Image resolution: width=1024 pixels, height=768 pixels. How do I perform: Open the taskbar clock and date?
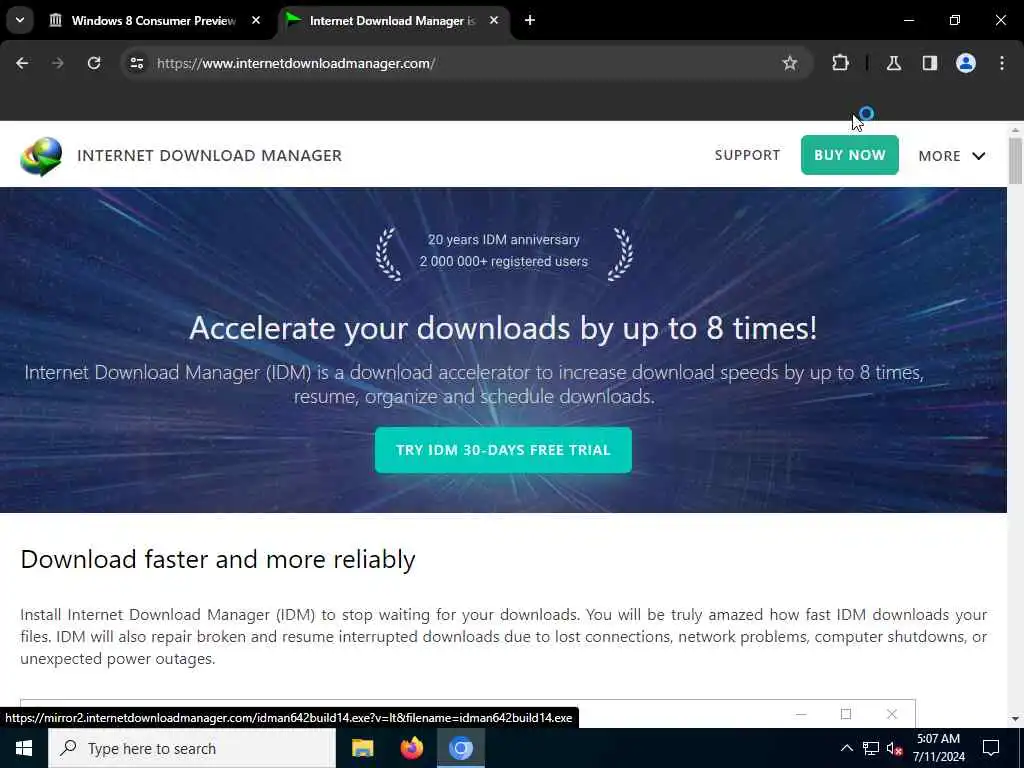938,748
